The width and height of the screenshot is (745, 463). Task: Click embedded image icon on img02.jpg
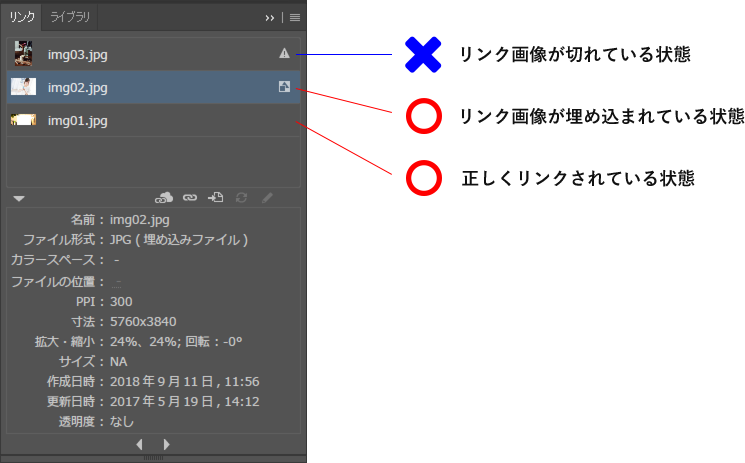point(284,87)
